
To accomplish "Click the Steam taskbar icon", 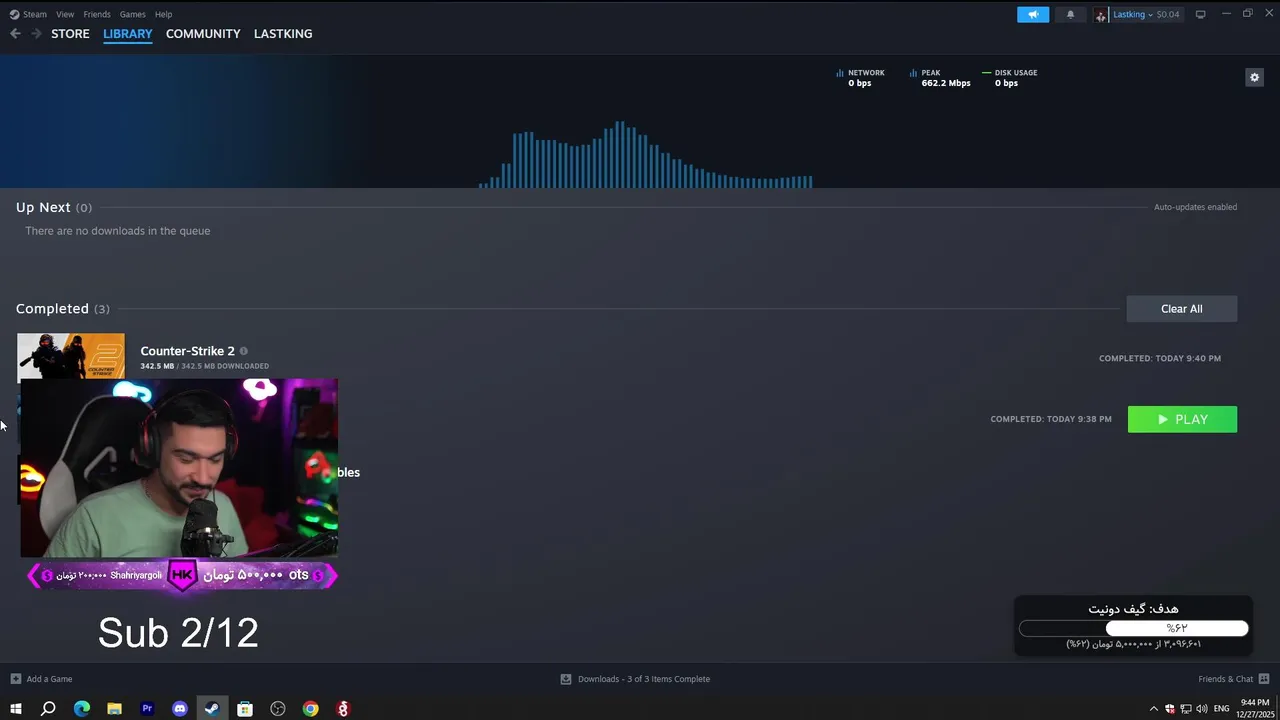I will tap(212, 709).
